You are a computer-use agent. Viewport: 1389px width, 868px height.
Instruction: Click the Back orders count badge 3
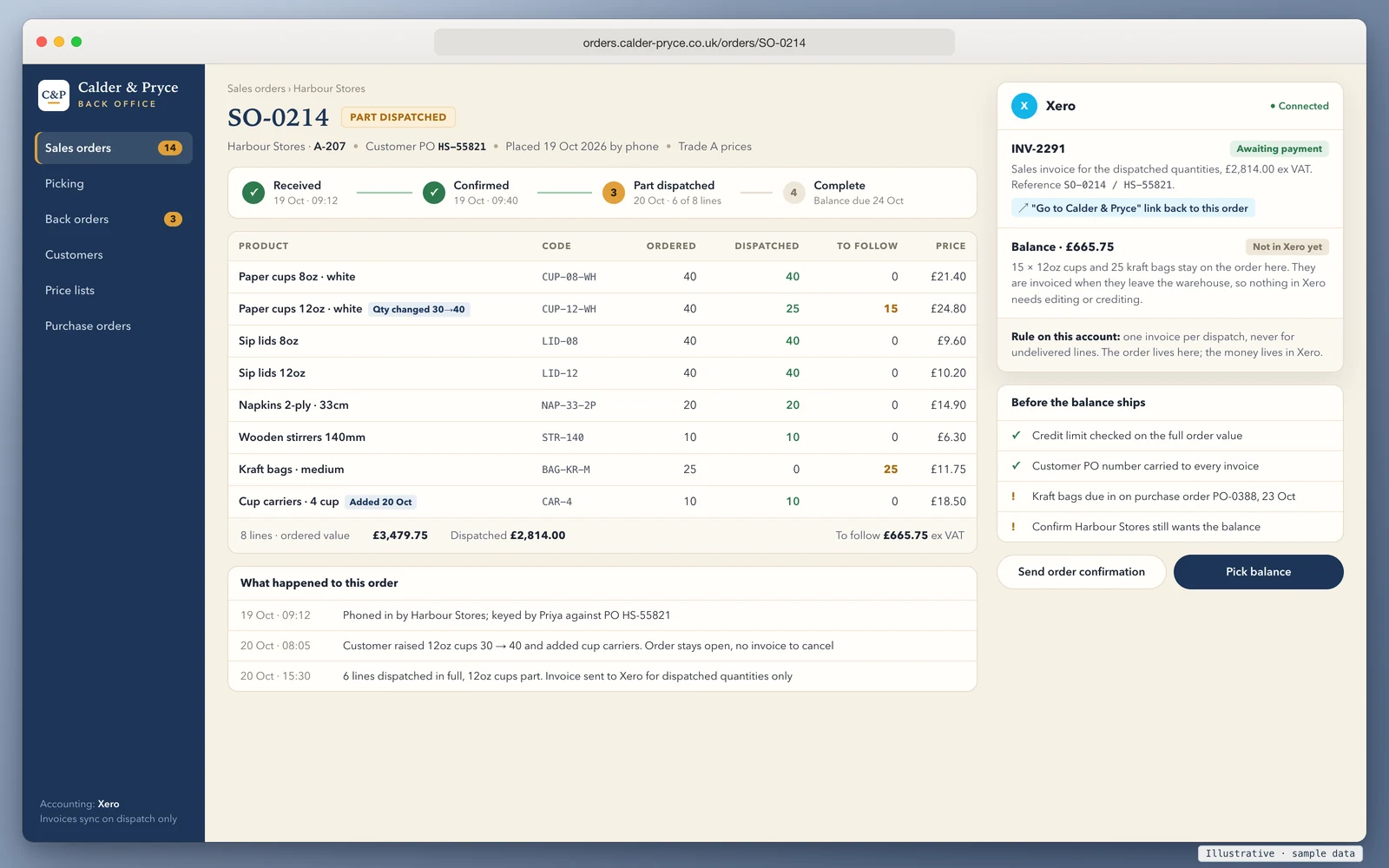click(173, 220)
